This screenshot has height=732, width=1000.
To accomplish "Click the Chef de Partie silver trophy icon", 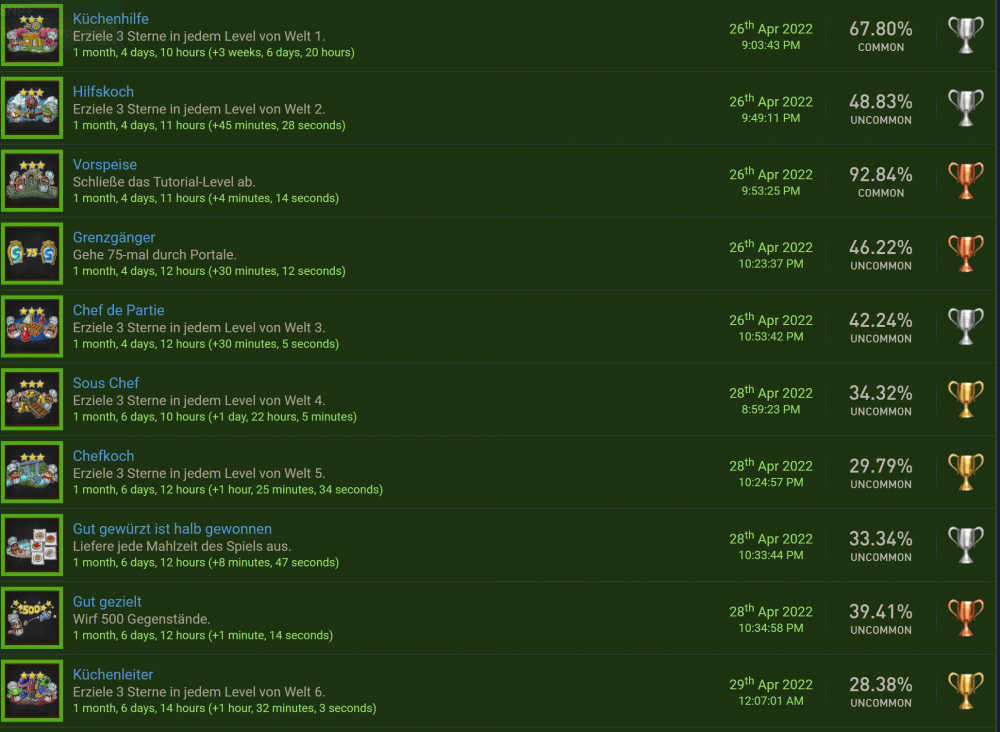I will pos(965,327).
